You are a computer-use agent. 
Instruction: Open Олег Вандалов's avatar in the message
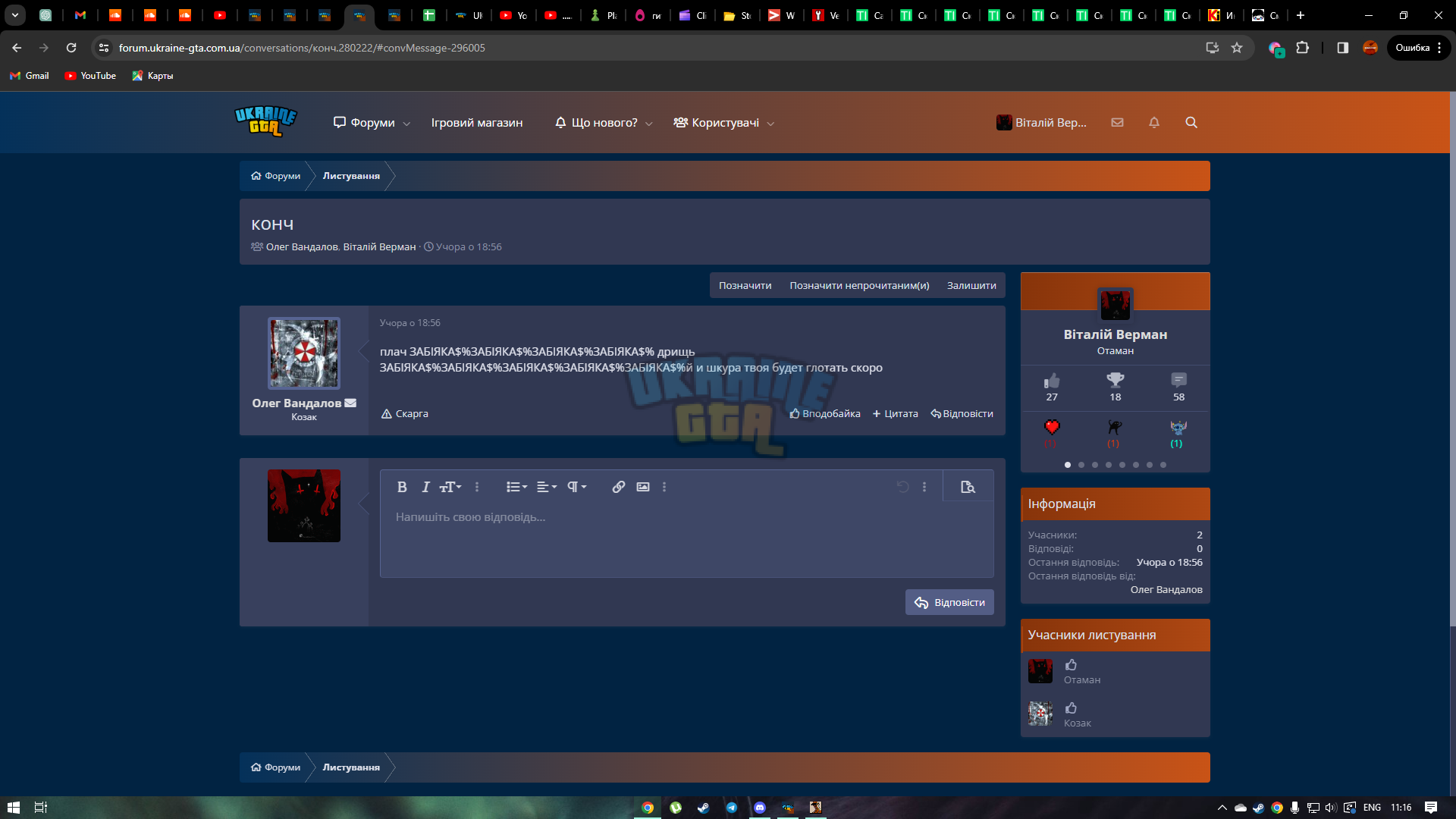304,353
